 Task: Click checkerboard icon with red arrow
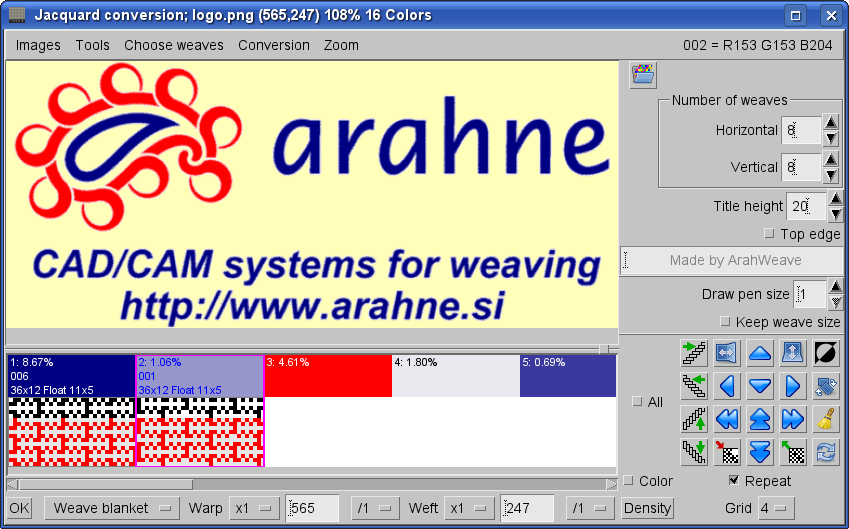[x=727, y=452]
